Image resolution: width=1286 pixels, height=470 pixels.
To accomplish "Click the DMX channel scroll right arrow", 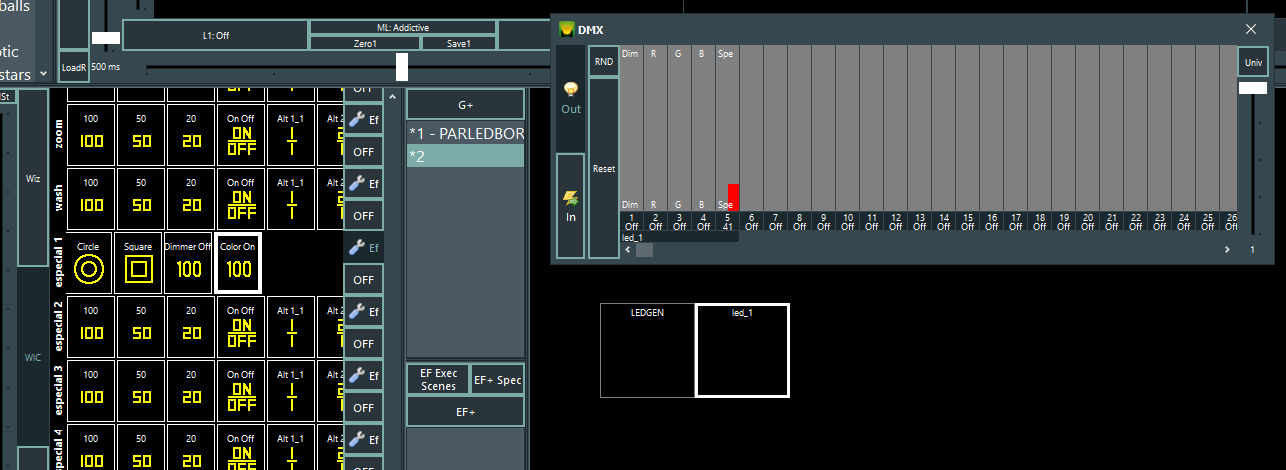I will 1227,249.
